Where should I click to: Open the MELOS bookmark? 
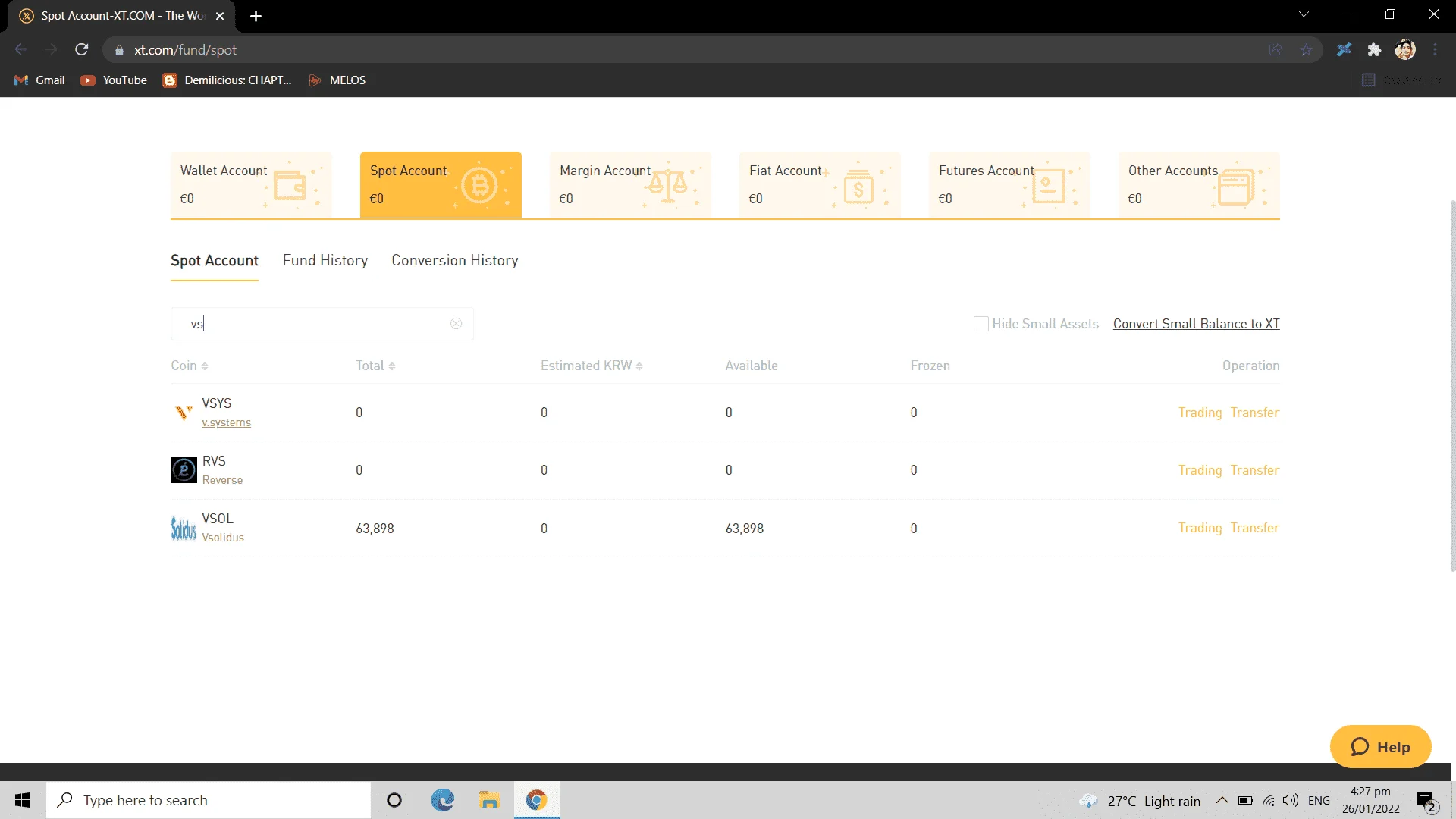(337, 80)
